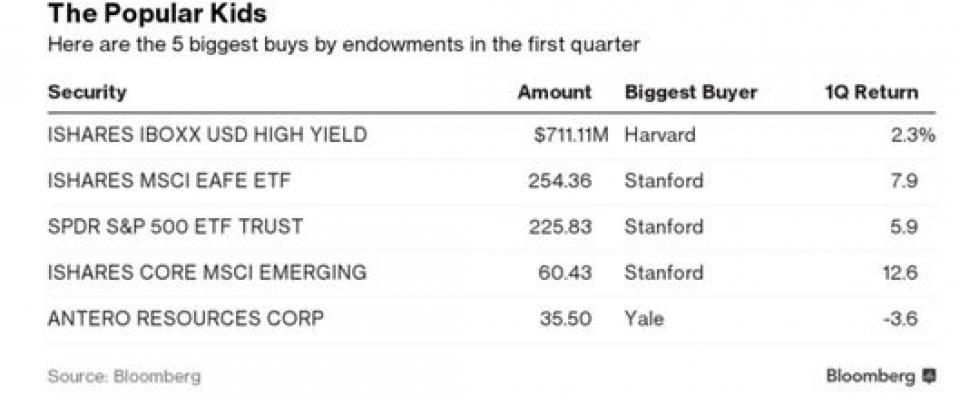Click the Amount column header
The width and height of the screenshot is (960, 400).
coord(555,92)
